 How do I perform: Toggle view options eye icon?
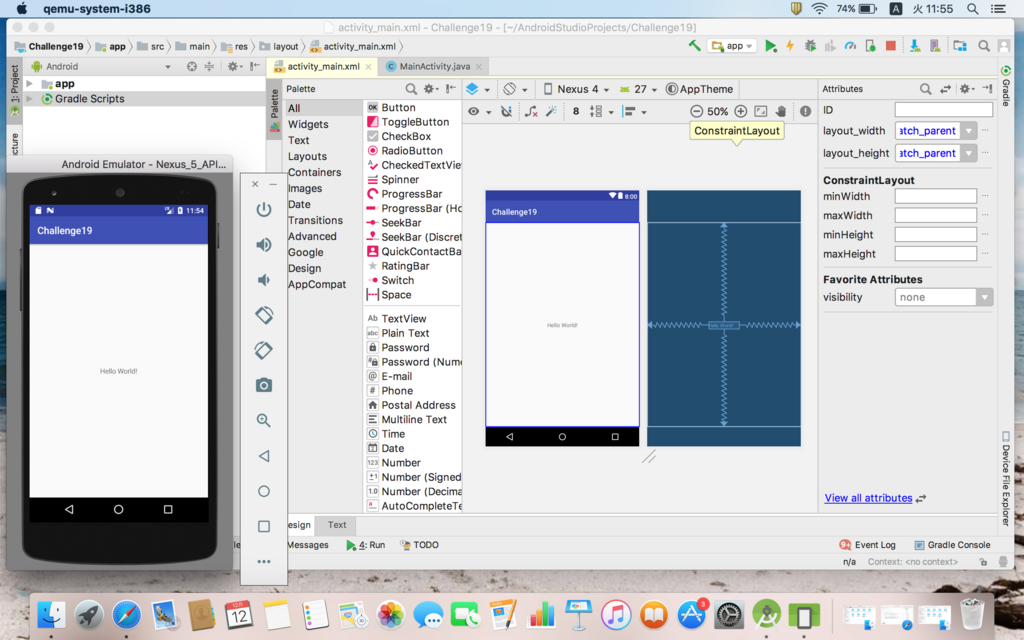click(x=478, y=112)
